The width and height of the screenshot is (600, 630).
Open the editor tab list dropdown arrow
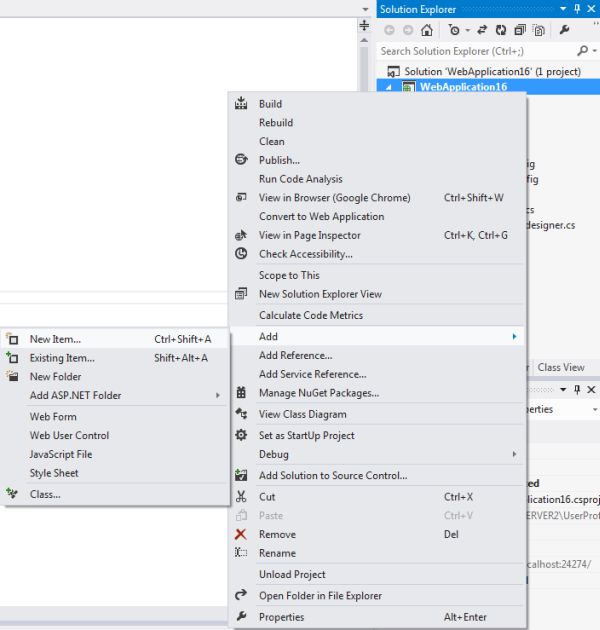click(x=365, y=9)
